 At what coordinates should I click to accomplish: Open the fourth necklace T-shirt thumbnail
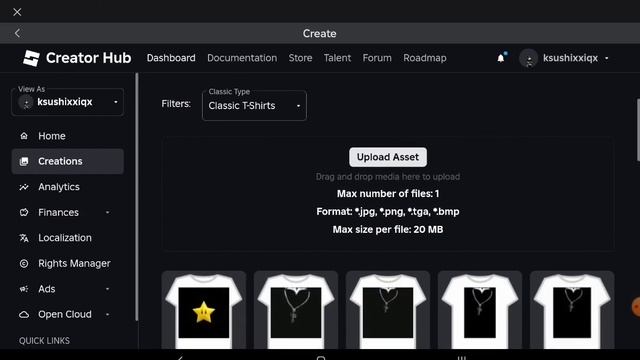(x=480, y=310)
